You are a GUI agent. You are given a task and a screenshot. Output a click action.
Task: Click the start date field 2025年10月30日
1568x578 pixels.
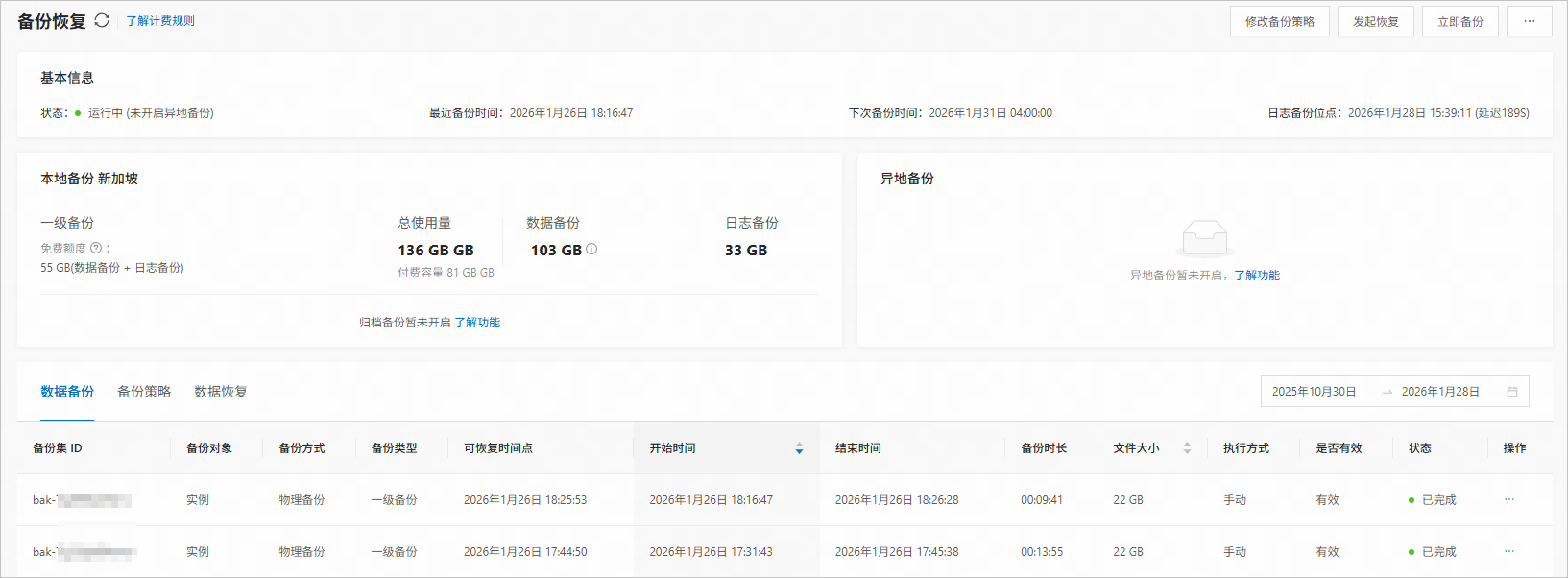click(1315, 392)
